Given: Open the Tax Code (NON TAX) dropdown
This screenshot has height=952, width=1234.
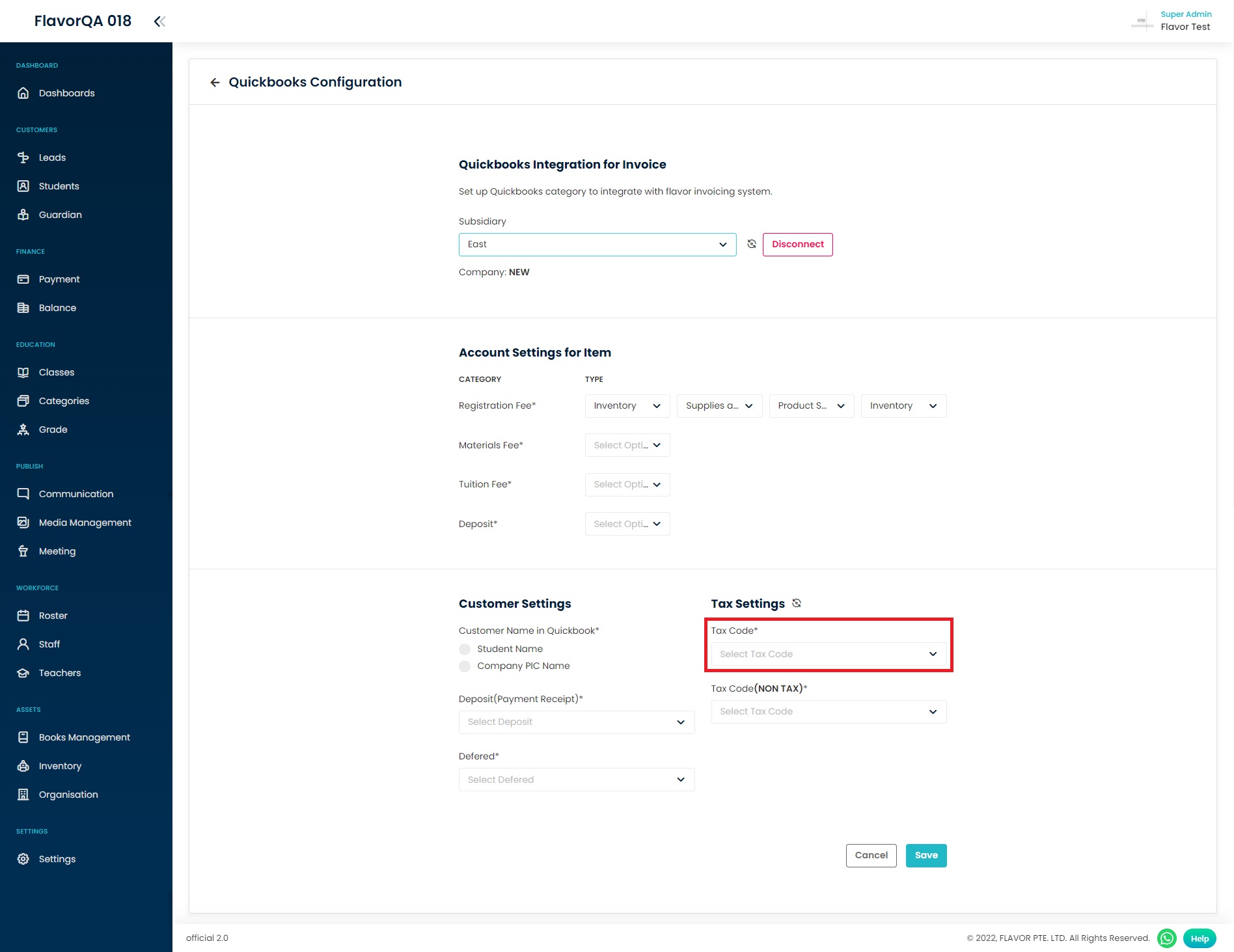Looking at the screenshot, I should tap(829, 712).
